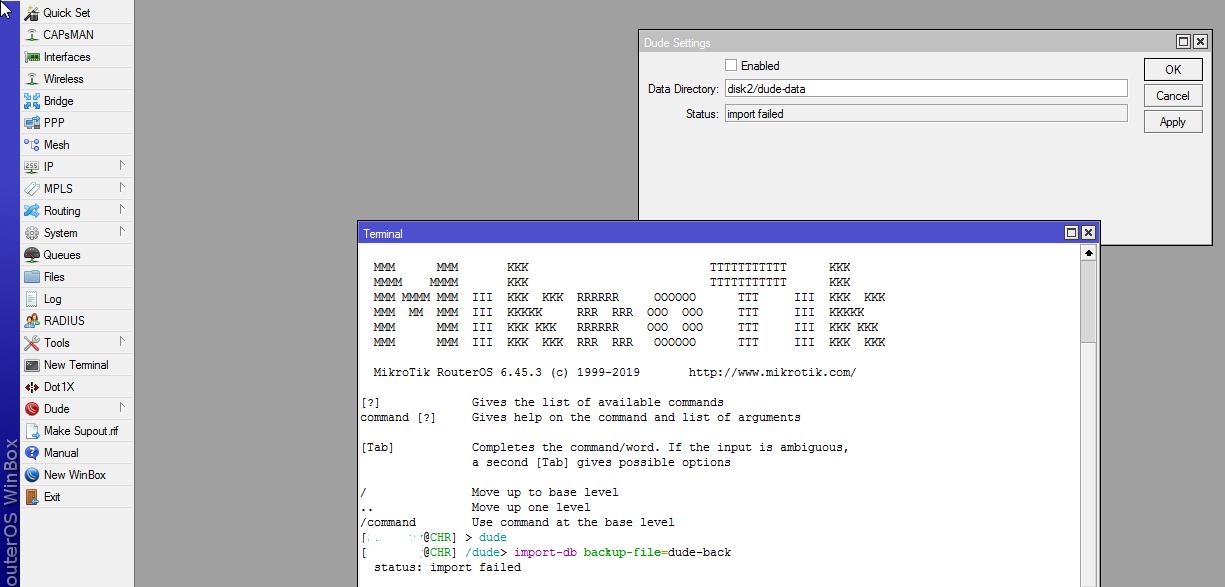
Task: Expand the System submenu arrow
Action: click(122, 232)
